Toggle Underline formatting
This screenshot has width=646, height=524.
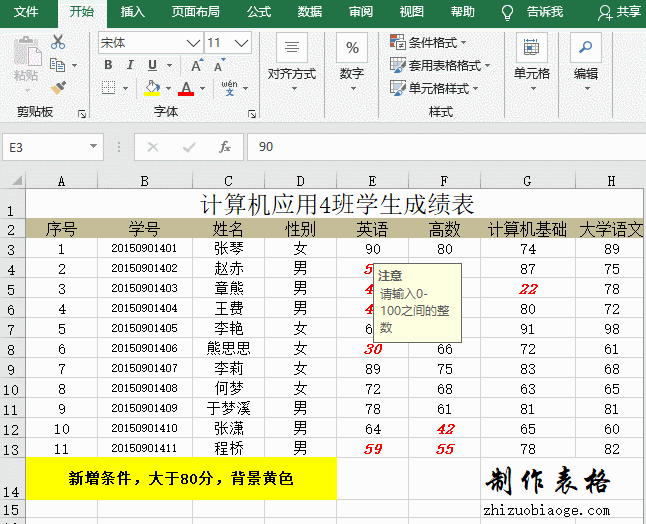pyautogui.click(x=152, y=65)
